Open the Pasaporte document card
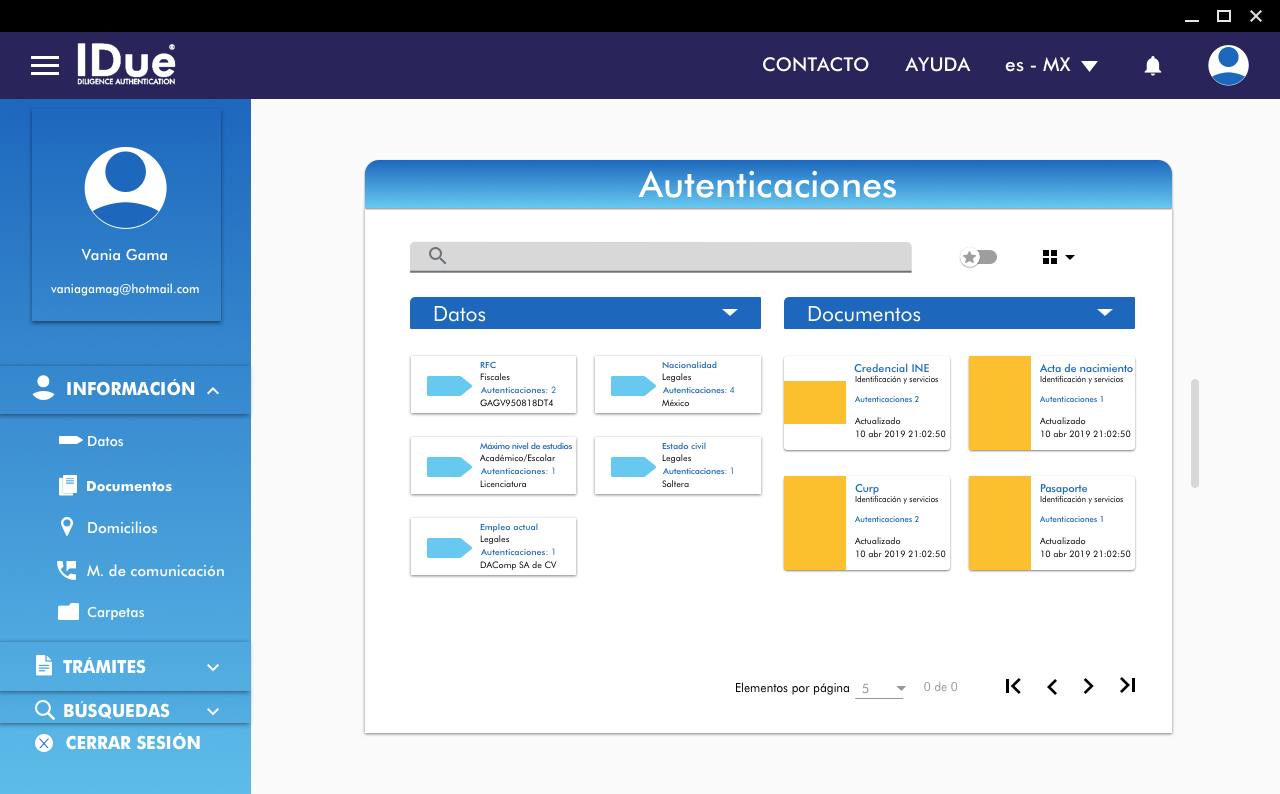The image size is (1280, 794). pos(1051,523)
